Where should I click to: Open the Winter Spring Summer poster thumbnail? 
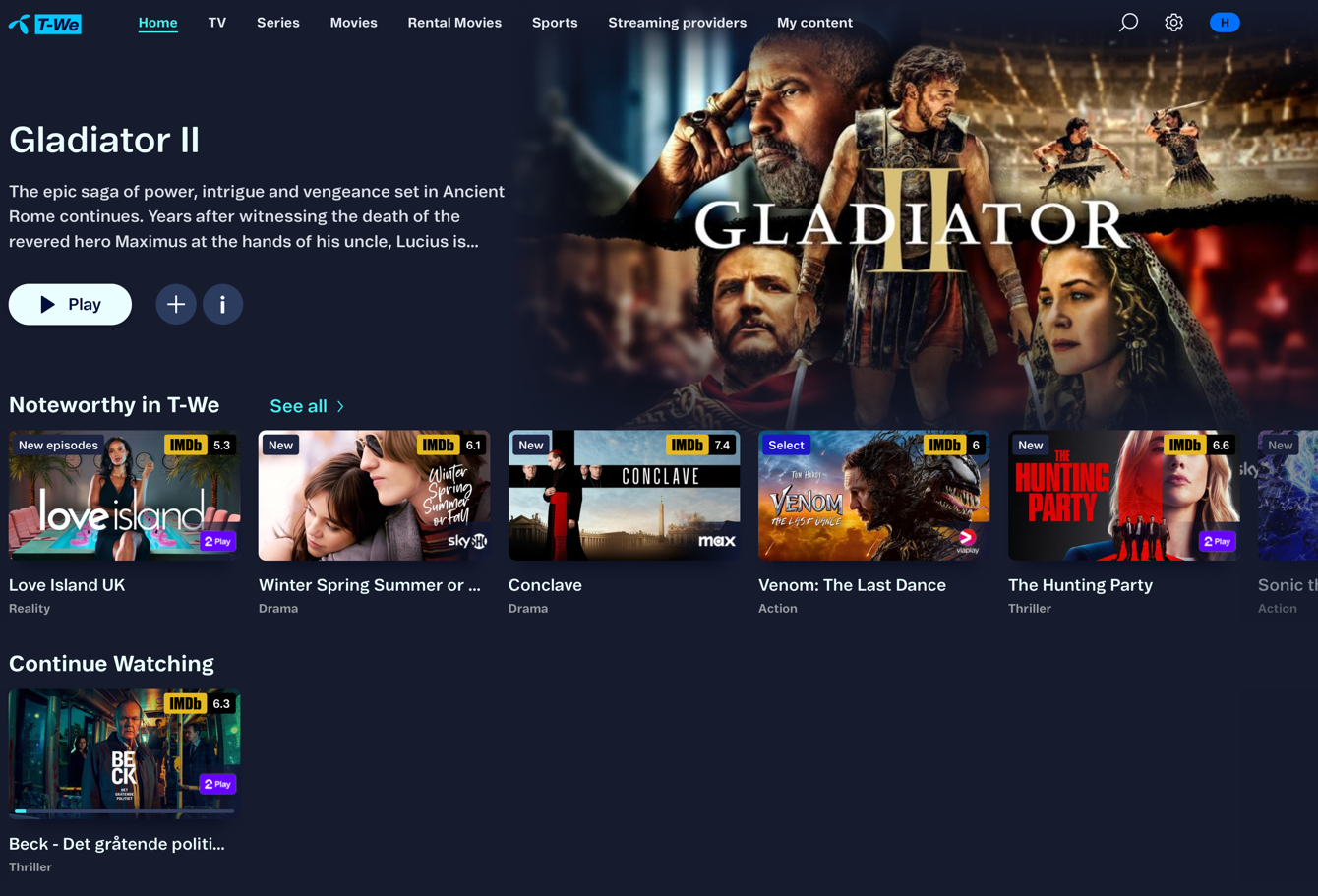click(374, 495)
